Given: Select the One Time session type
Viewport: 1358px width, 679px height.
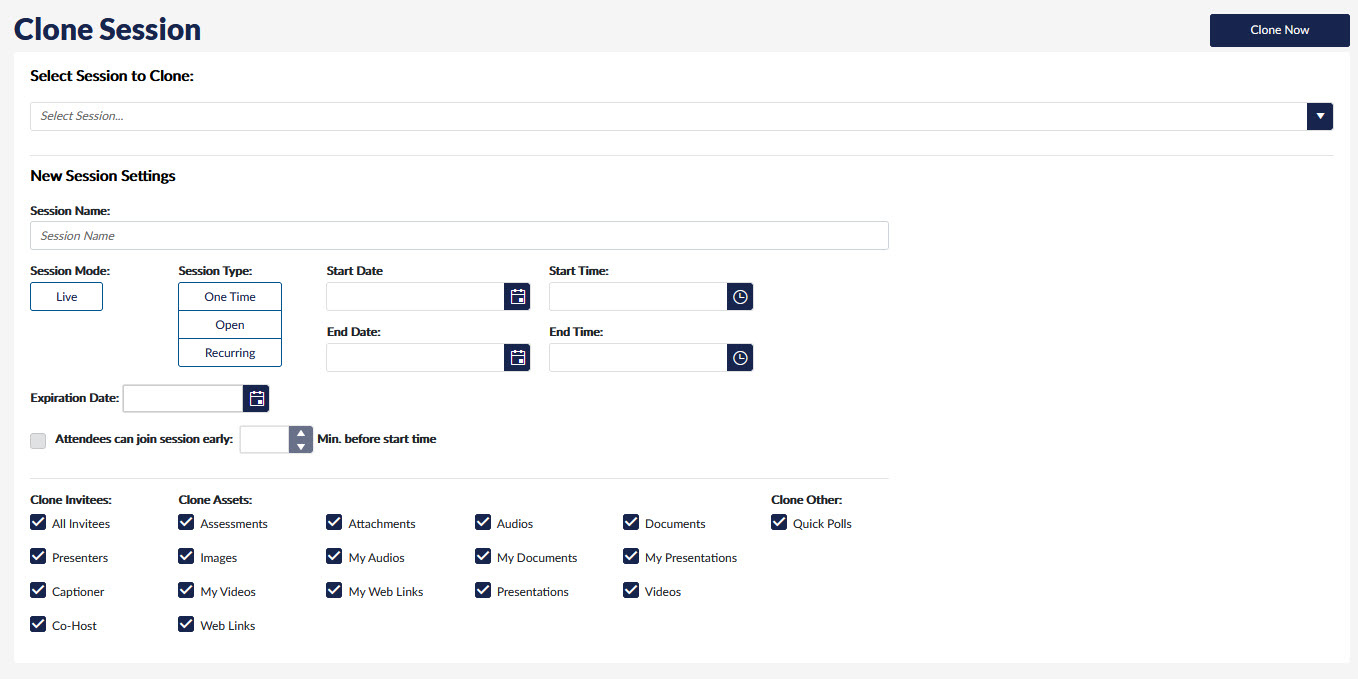Looking at the screenshot, I should (x=230, y=297).
